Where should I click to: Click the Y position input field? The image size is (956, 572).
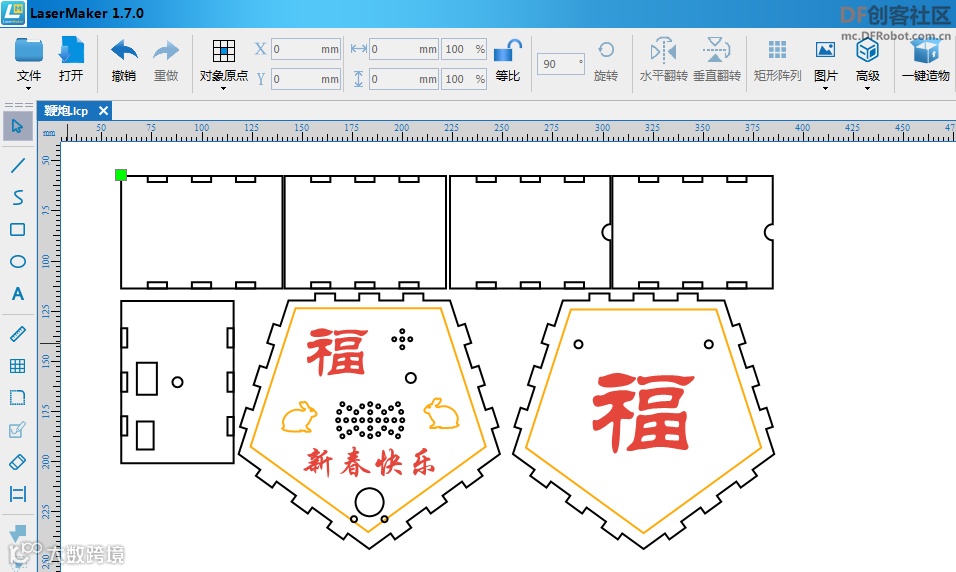[x=305, y=79]
